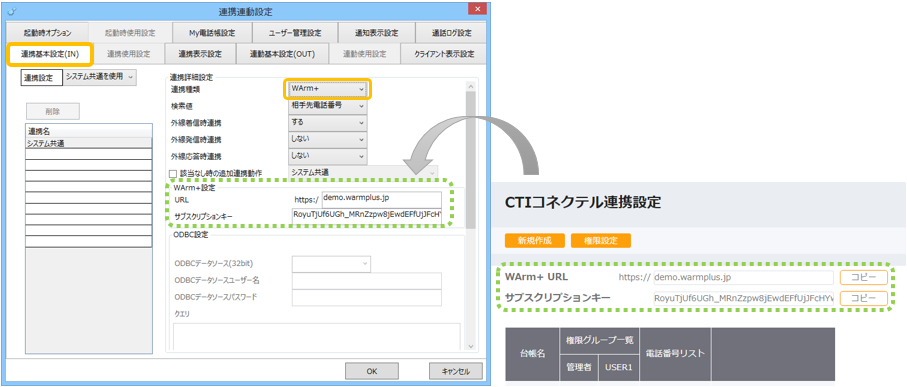Click the 権限設定 button
The image size is (907, 387).
tap(601, 241)
